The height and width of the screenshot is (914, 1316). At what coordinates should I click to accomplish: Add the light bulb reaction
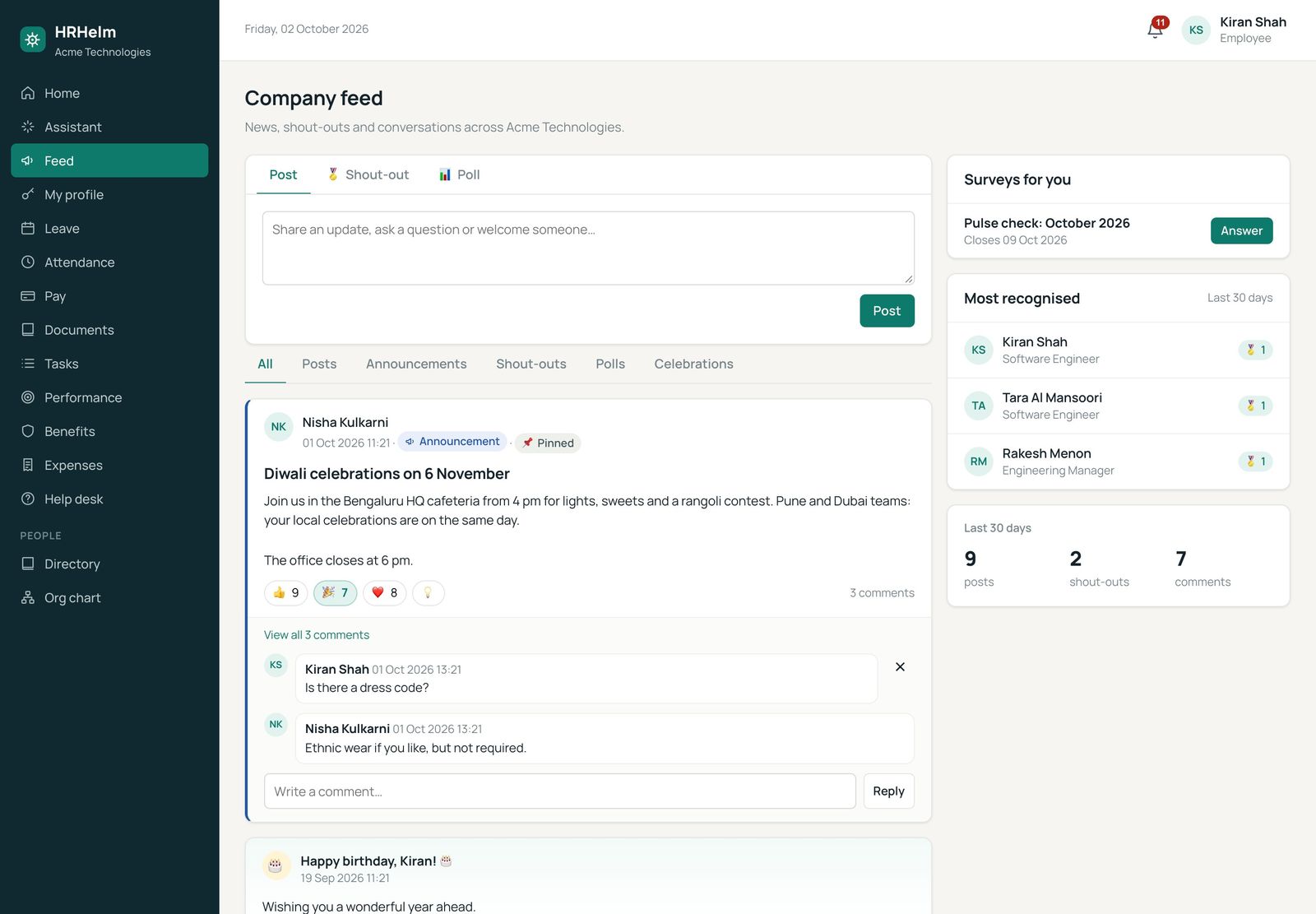coord(428,593)
